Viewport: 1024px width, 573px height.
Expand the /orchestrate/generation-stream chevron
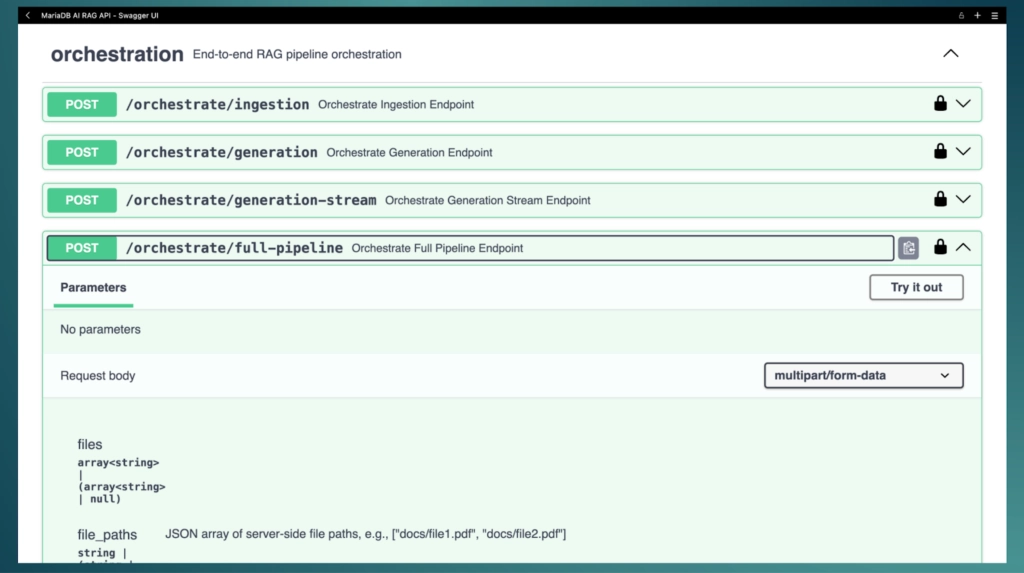[963, 200]
